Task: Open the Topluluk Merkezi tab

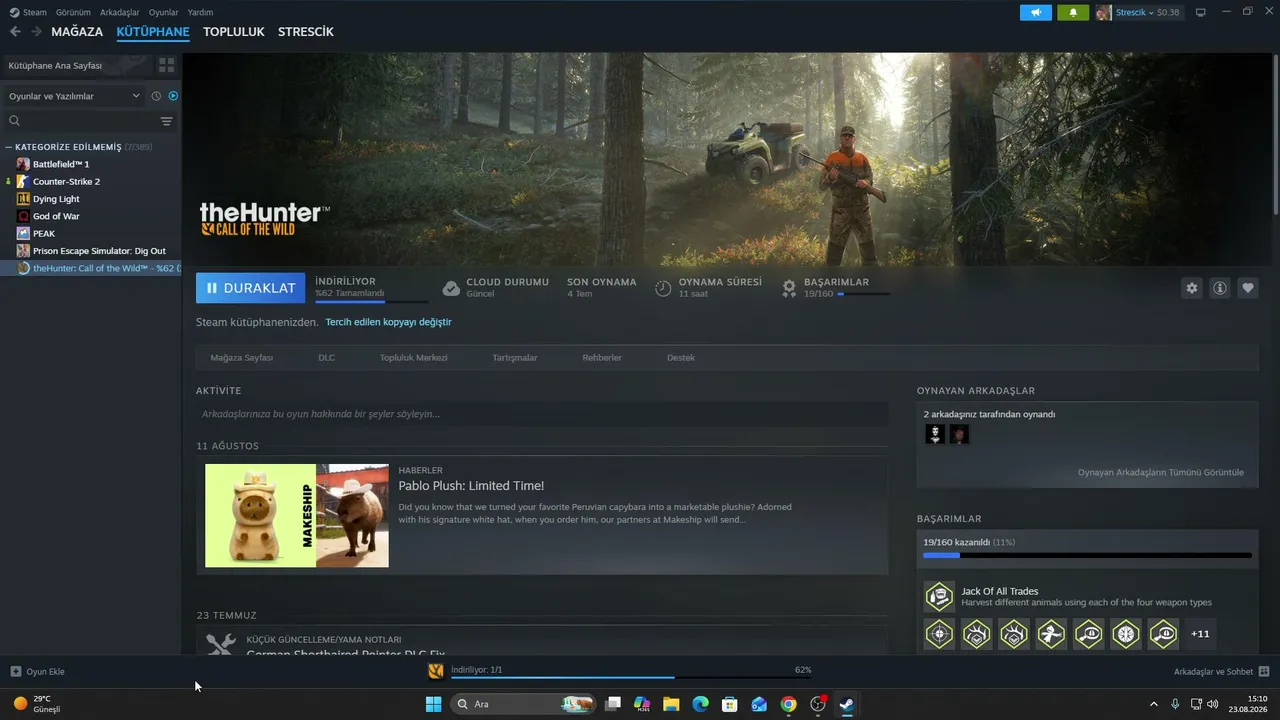Action: [413, 358]
